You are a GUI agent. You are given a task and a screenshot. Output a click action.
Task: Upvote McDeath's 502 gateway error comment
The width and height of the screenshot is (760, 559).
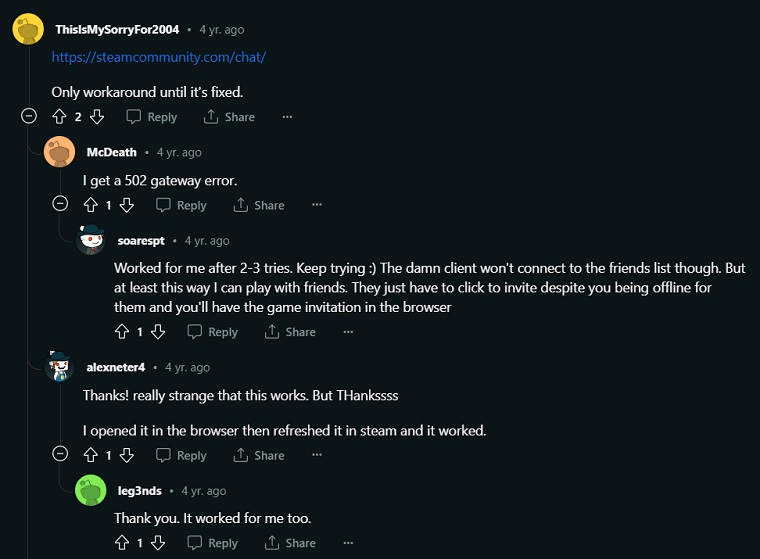pos(90,205)
